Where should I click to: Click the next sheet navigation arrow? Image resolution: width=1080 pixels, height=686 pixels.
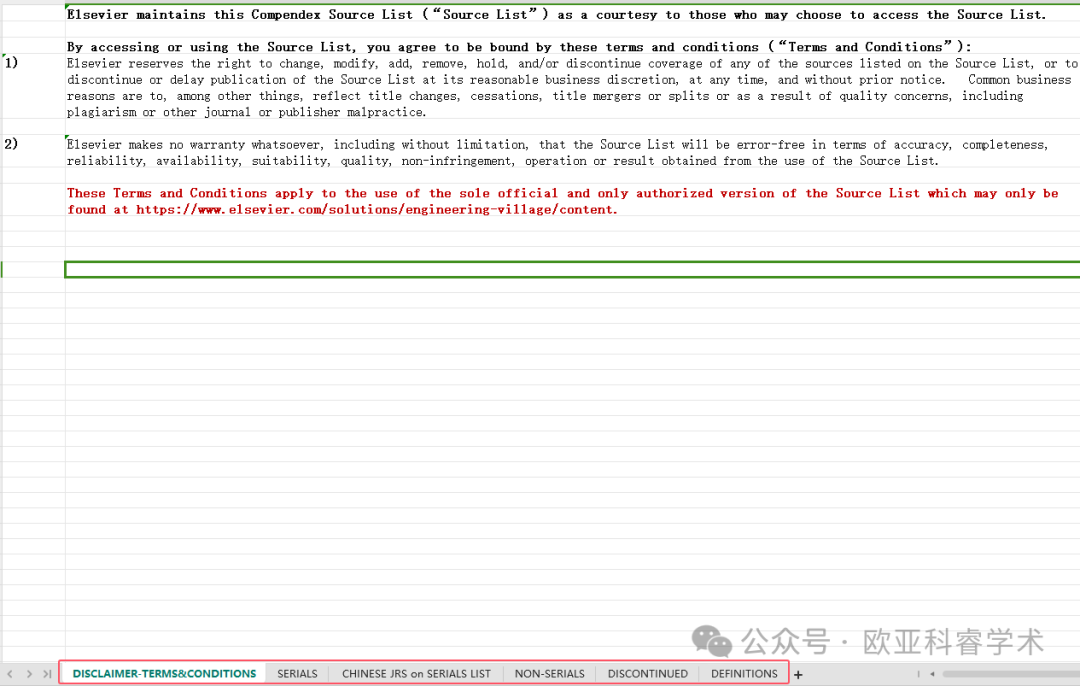(x=29, y=674)
